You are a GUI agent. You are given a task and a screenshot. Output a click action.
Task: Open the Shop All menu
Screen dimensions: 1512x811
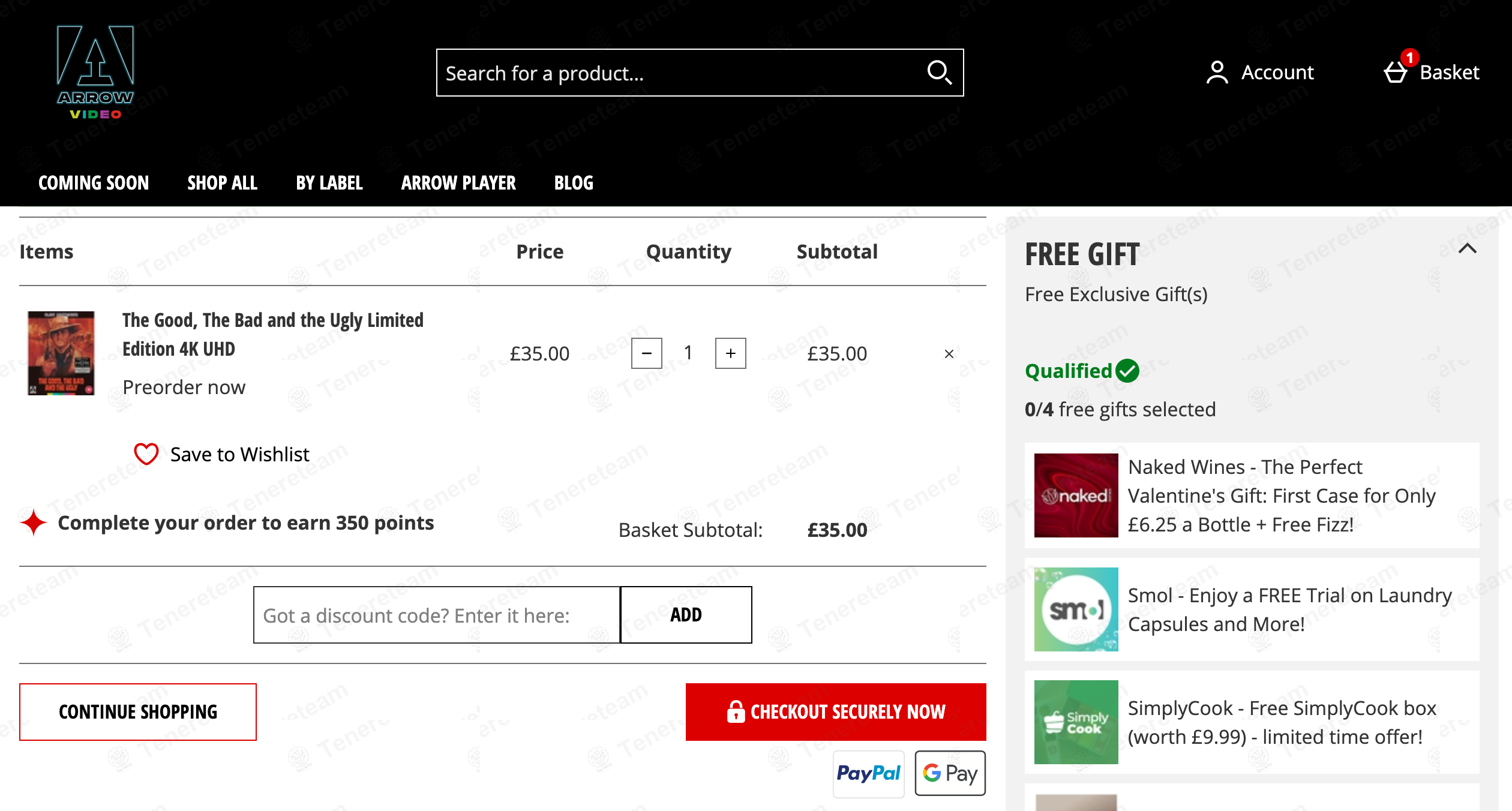coord(222,183)
